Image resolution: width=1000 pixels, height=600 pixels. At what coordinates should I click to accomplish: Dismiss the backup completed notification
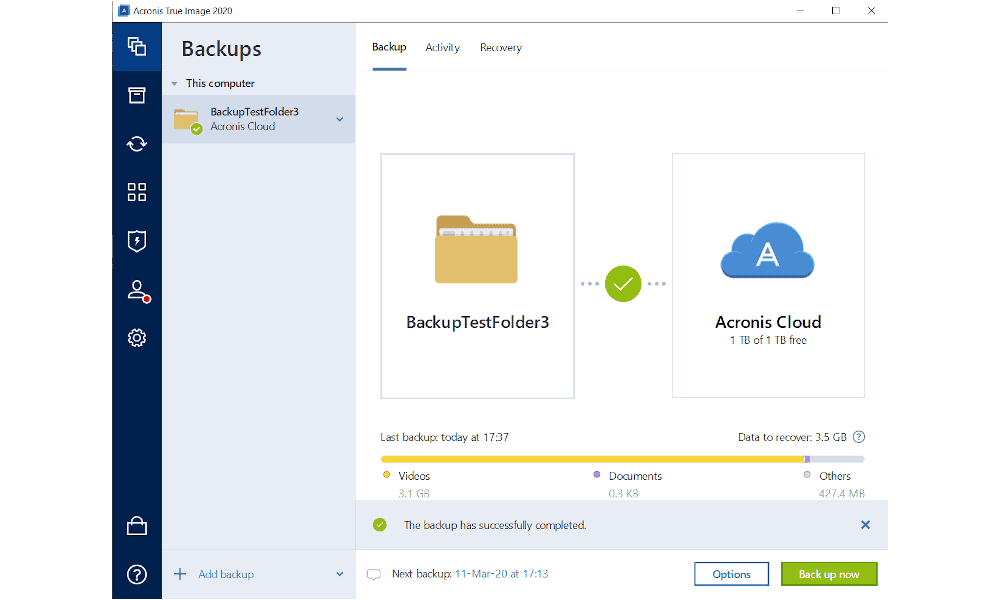[865, 524]
